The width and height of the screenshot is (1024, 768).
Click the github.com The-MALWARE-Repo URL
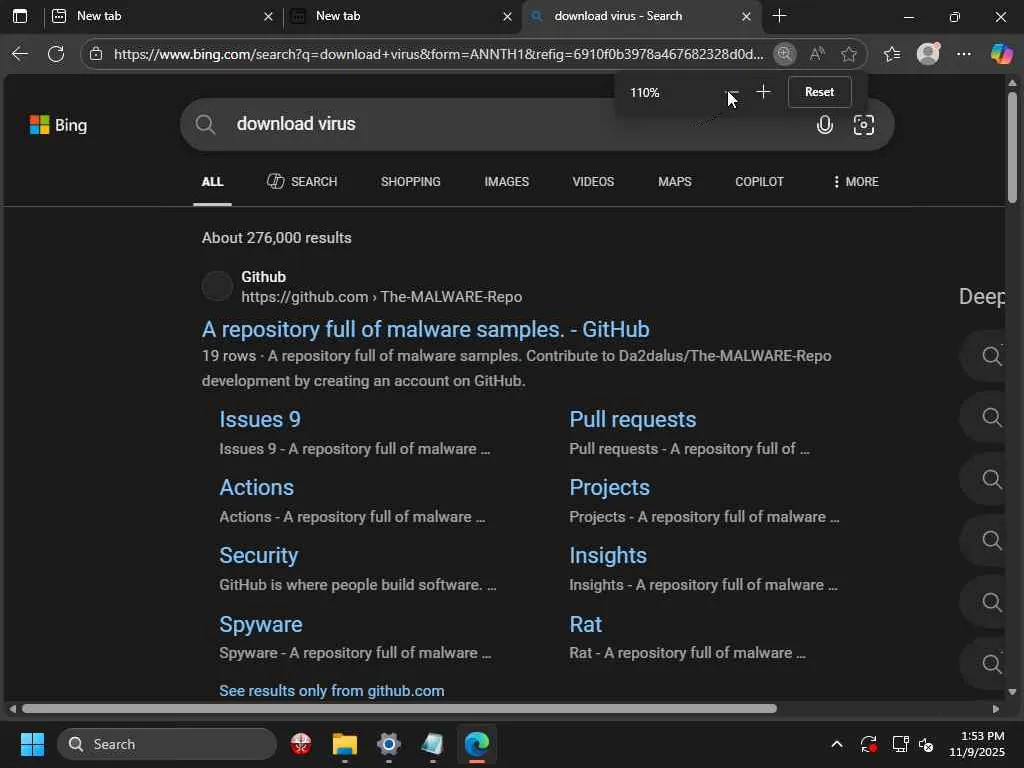point(381,296)
